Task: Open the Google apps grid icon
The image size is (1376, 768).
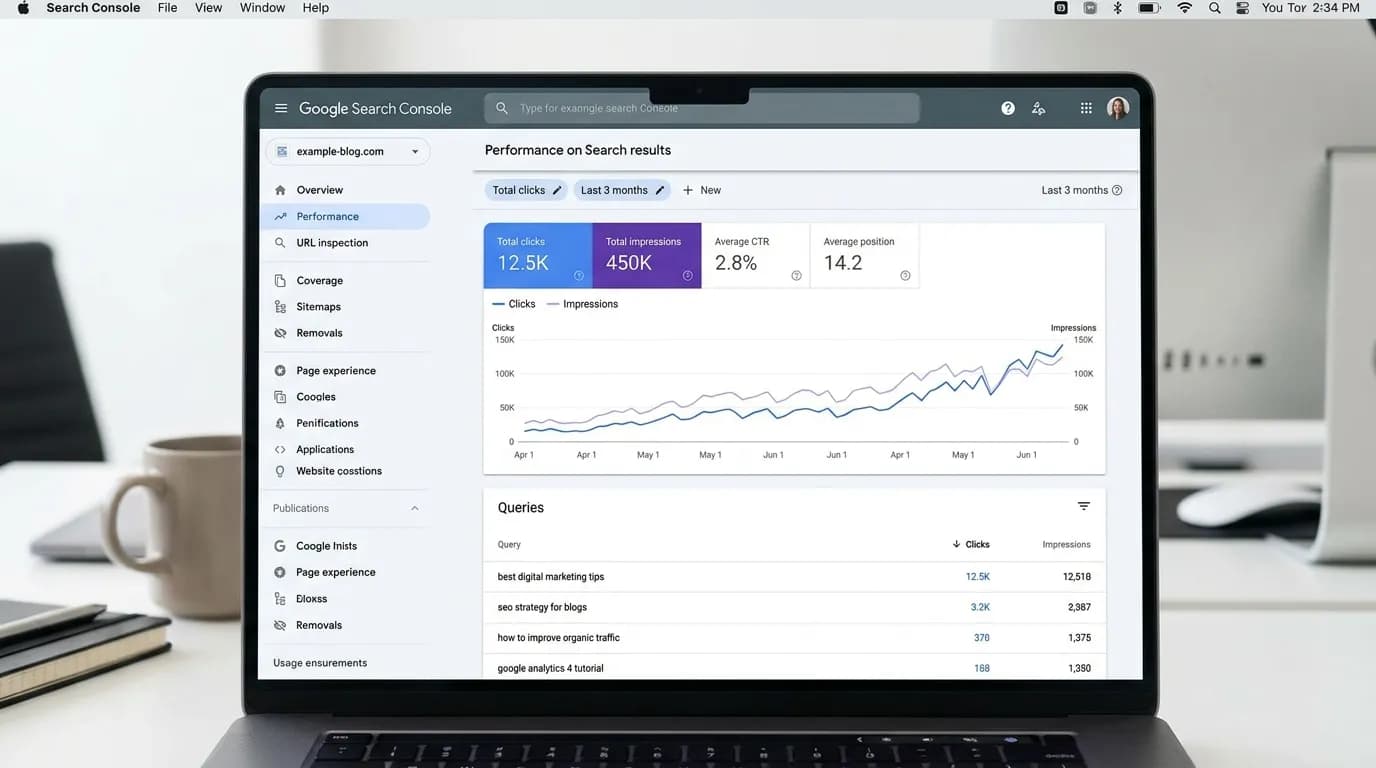Action: click(1086, 108)
